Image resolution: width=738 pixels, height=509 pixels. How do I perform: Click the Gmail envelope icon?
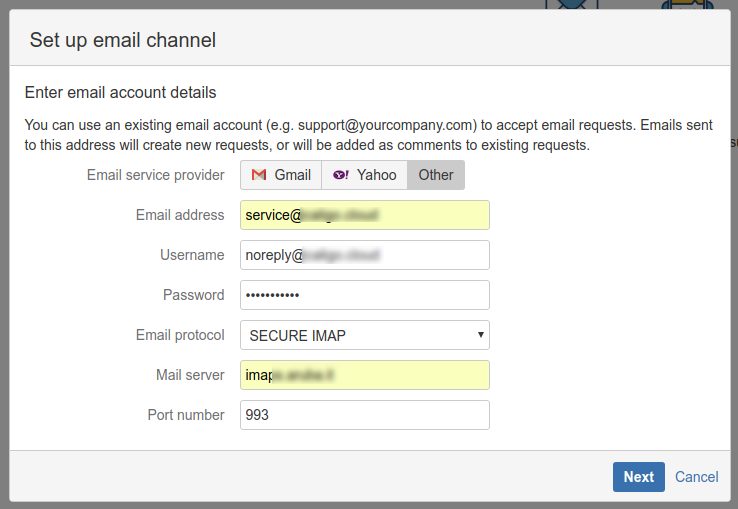click(x=259, y=175)
